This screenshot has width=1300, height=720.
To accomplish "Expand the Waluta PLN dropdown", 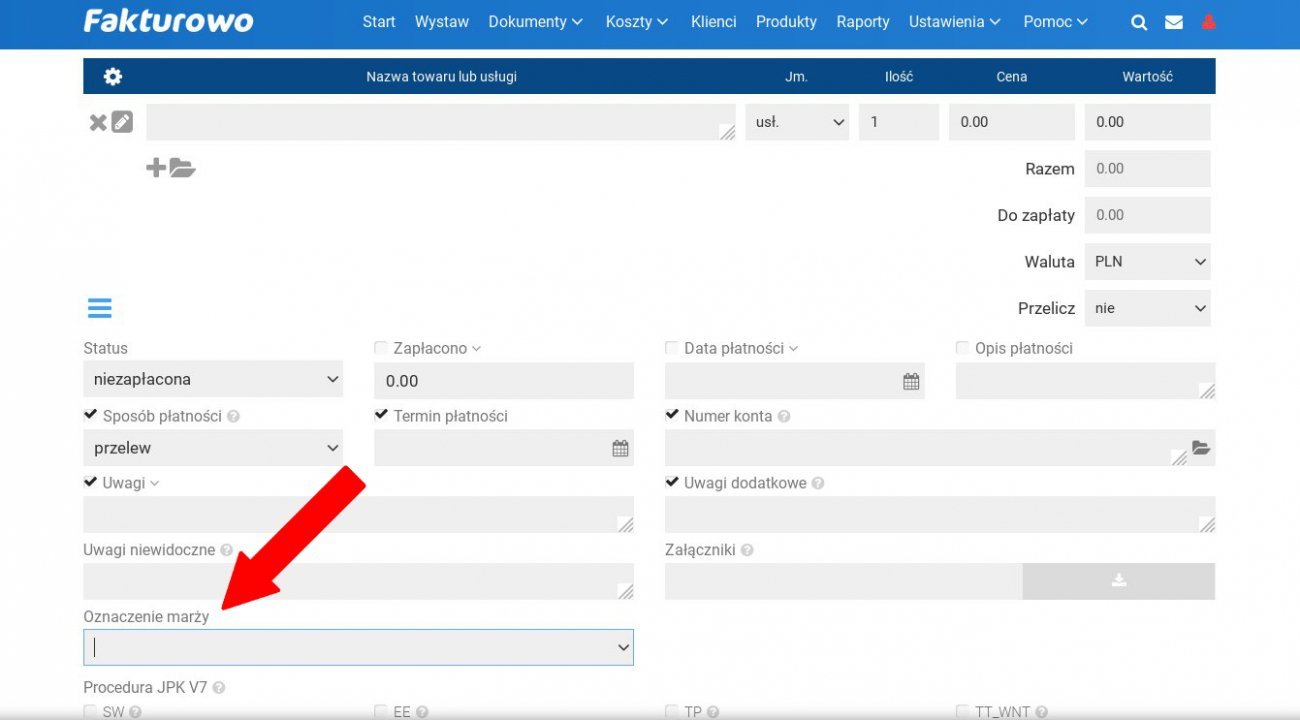I will (x=1146, y=262).
